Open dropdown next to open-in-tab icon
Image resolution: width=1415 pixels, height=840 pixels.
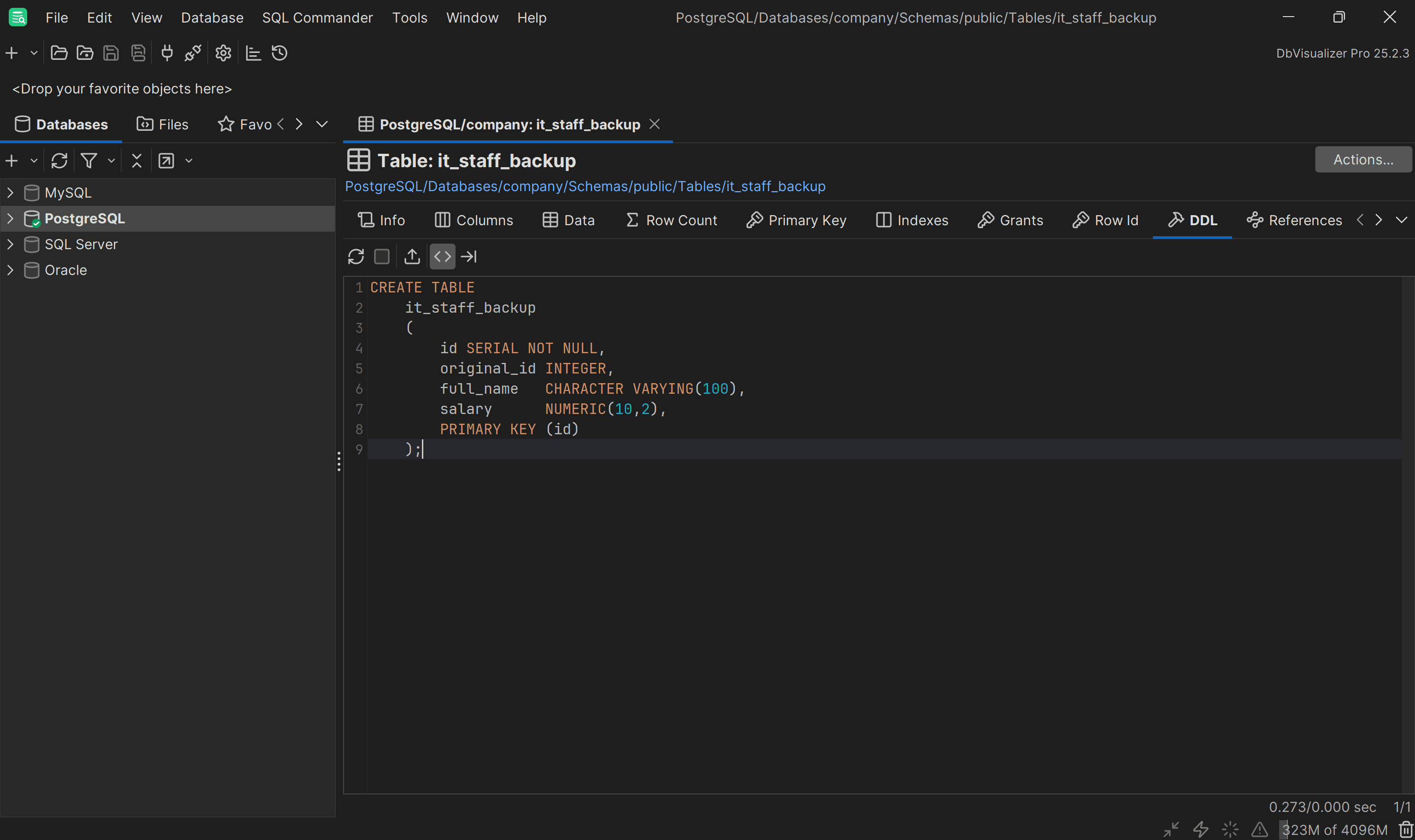click(189, 161)
